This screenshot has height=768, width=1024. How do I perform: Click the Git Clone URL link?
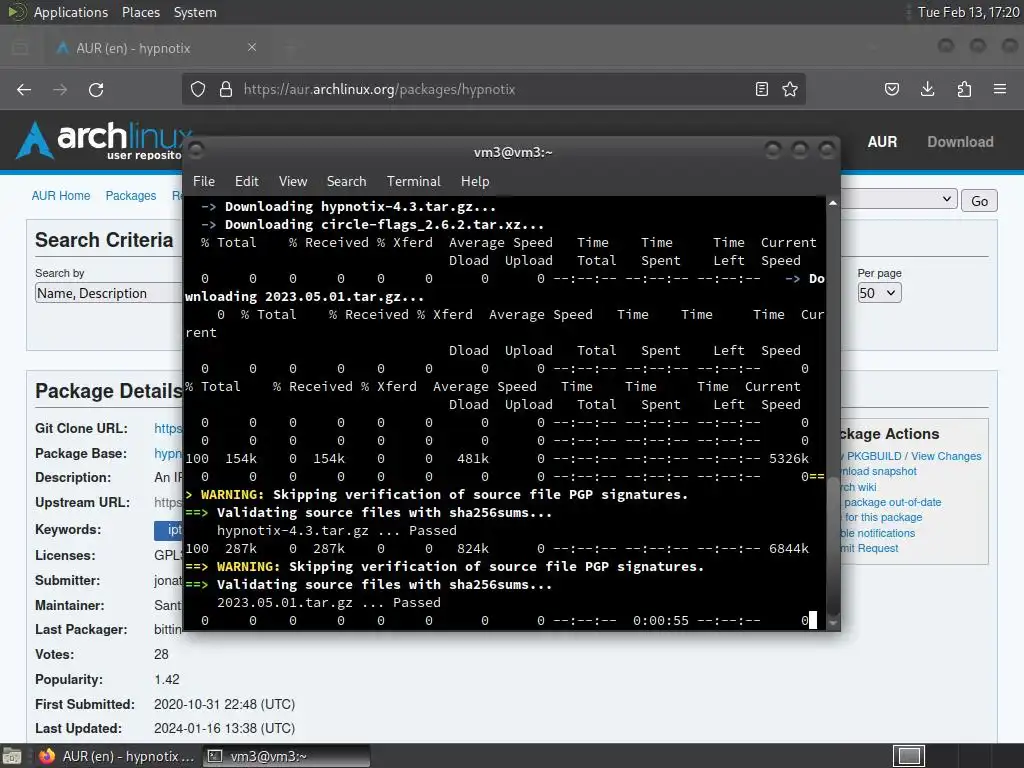coord(168,428)
